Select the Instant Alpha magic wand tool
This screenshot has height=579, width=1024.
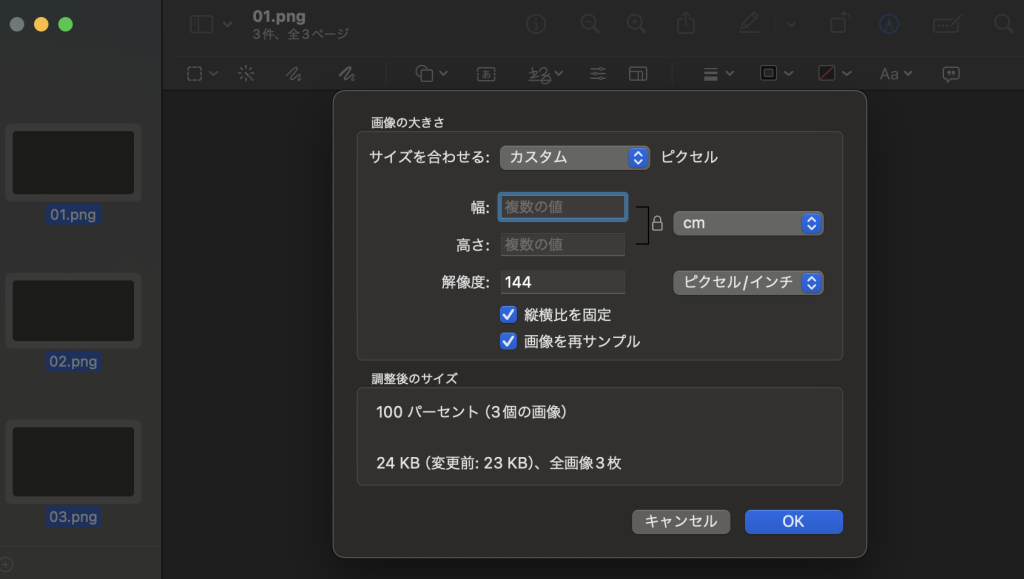[246, 73]
